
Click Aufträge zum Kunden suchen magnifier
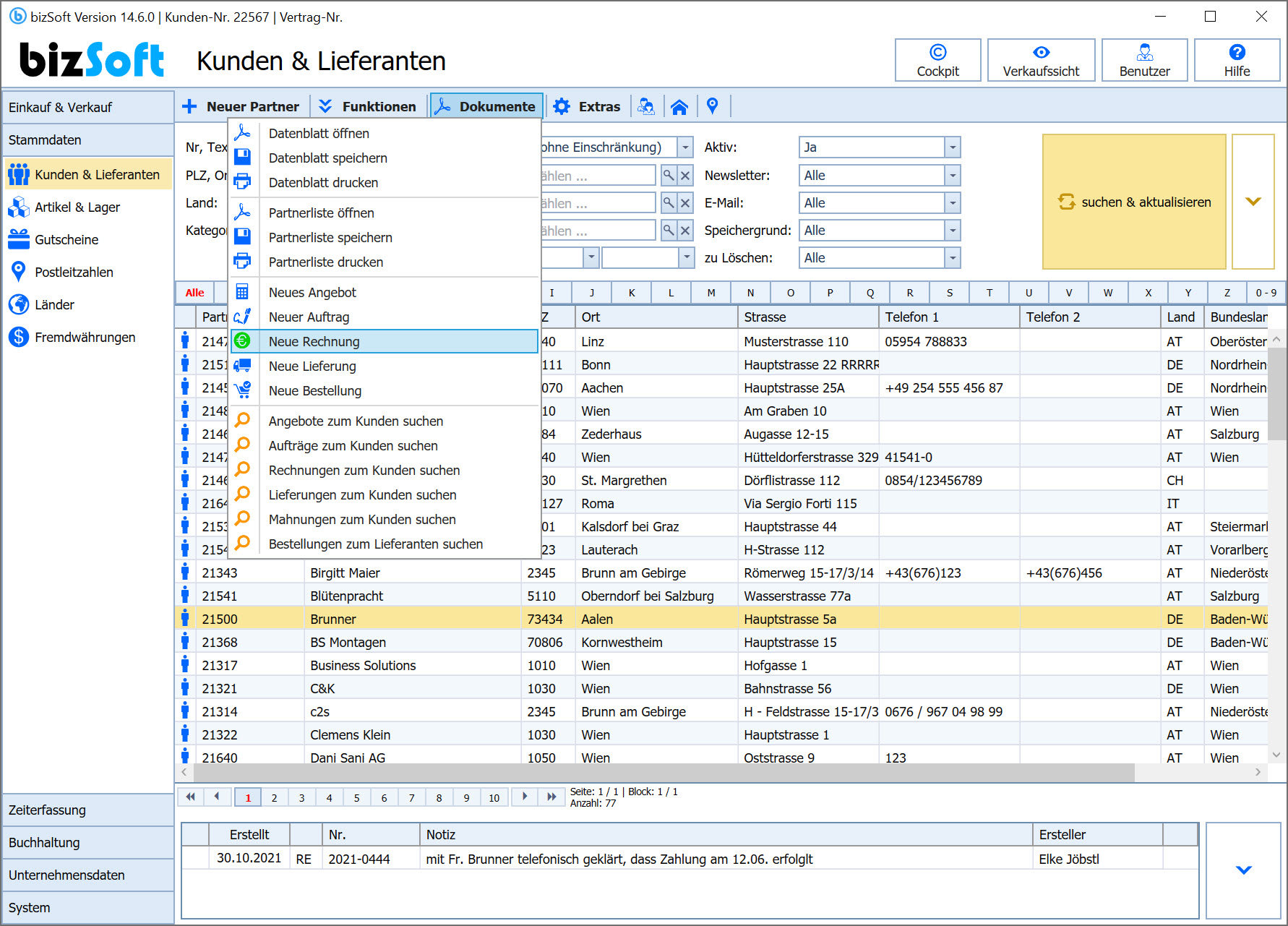click(x=243, y=445)
